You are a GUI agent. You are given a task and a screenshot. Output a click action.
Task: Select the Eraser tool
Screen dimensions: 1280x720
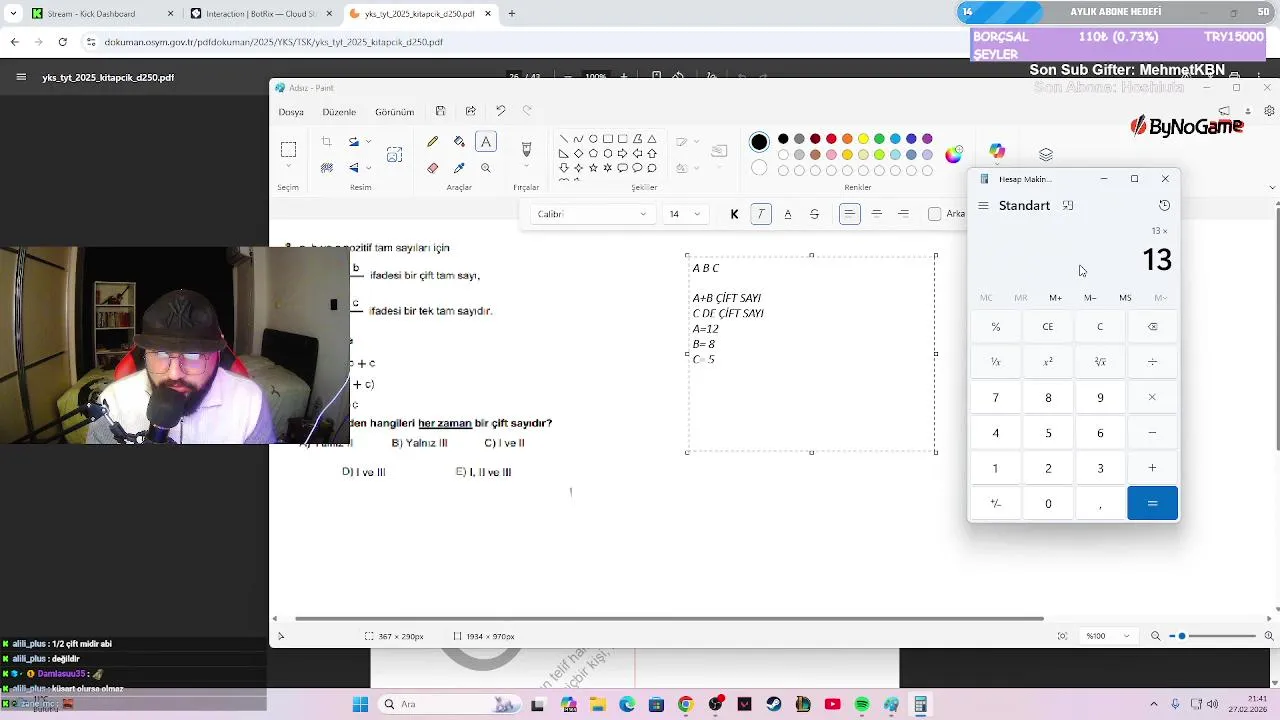pyautogui.click(x=432, y=168)
